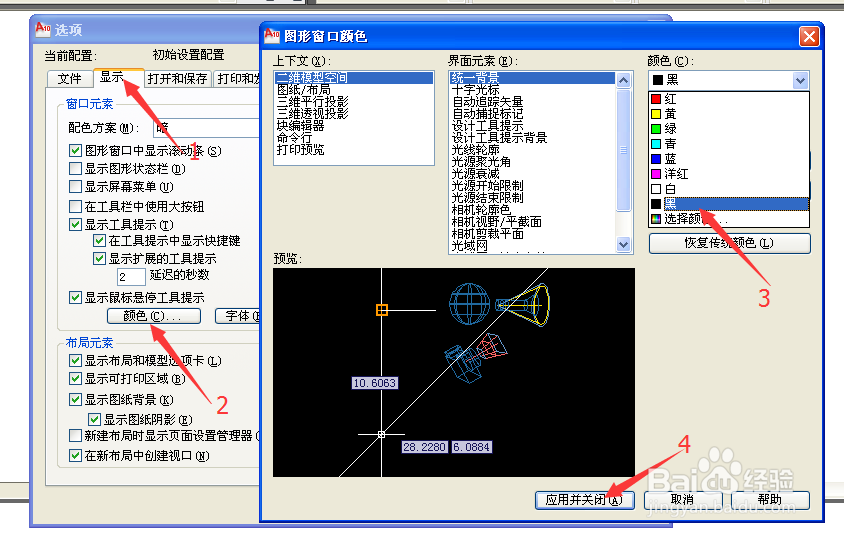The height and width of the screenshot is (537, 844).
Task: Open the 打开和保存 tab
Action: point(178,79)
